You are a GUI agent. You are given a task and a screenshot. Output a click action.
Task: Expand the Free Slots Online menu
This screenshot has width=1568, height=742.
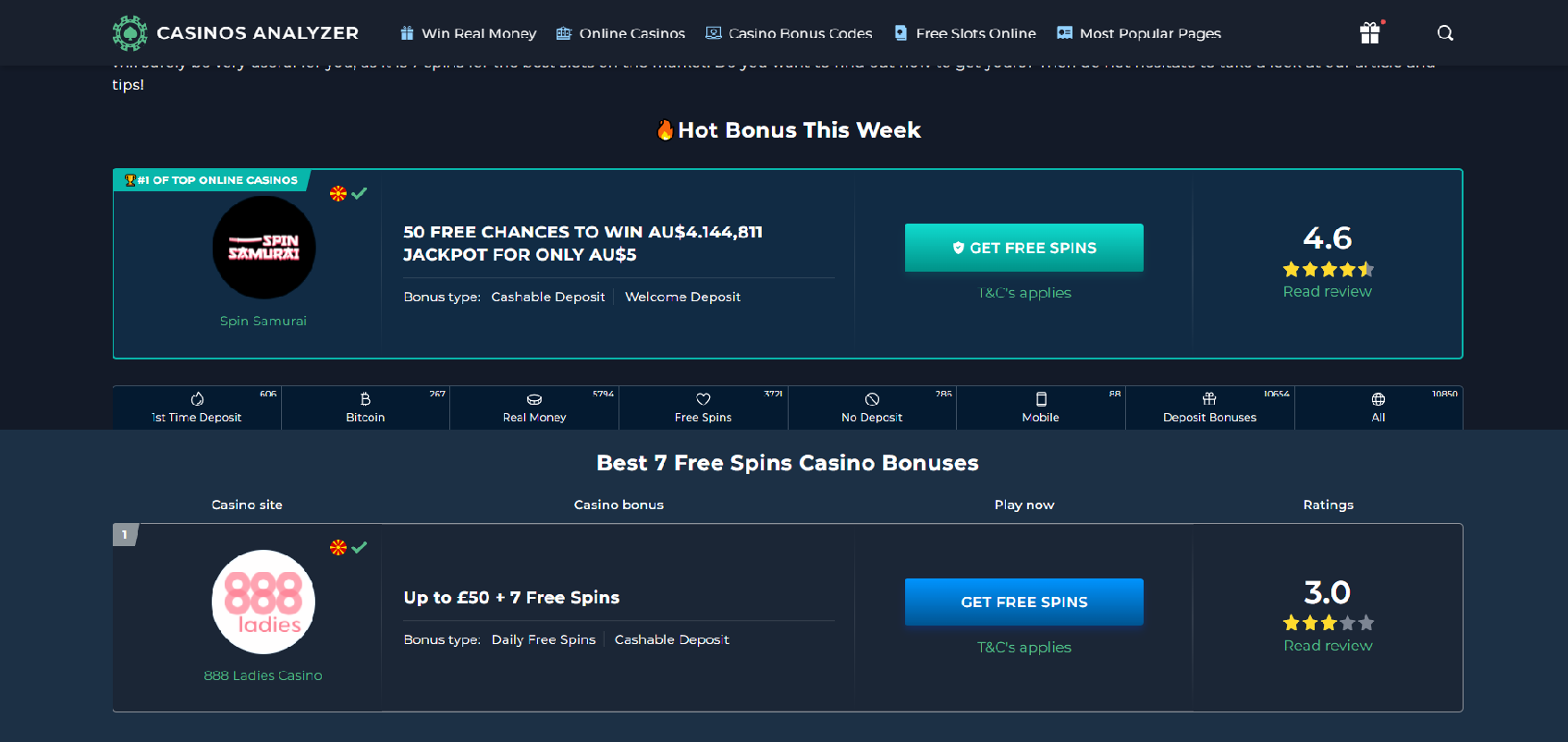pyautogui.click(x=964, y=33)
